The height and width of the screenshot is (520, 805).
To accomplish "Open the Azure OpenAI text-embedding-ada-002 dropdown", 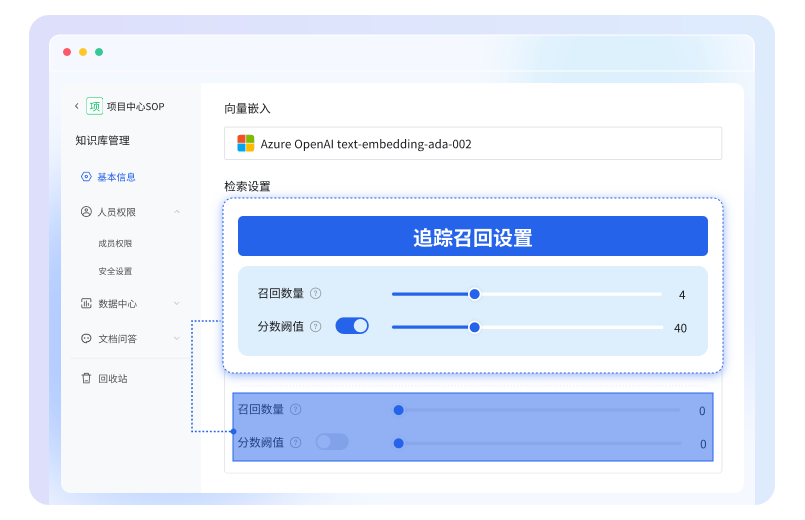I will pyautogui.click(x=473, y=144).
